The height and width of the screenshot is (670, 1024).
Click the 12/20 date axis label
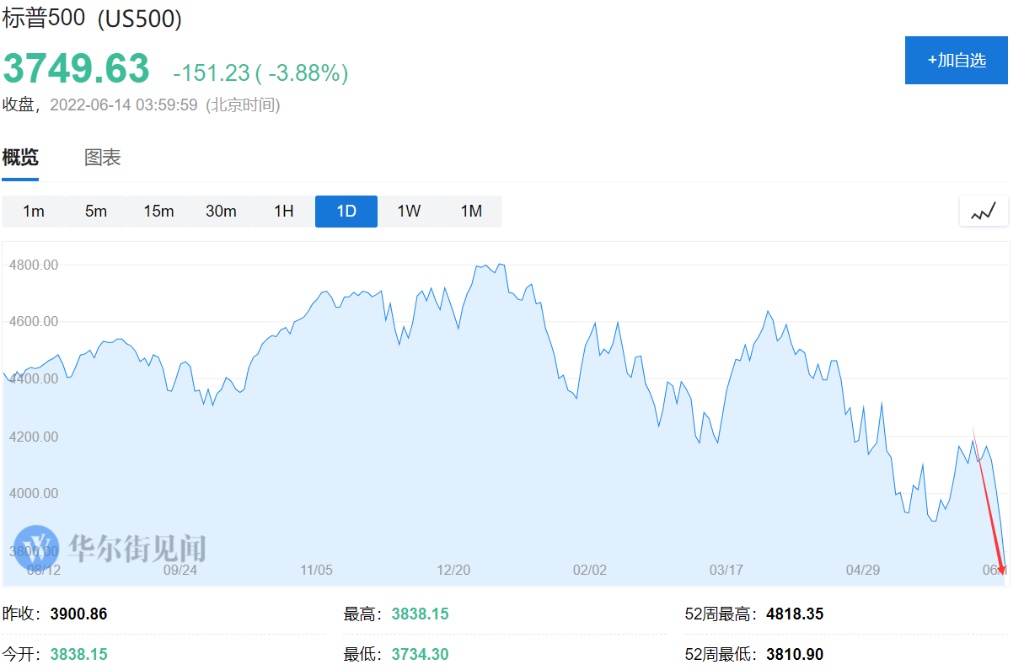click(453, 570)
